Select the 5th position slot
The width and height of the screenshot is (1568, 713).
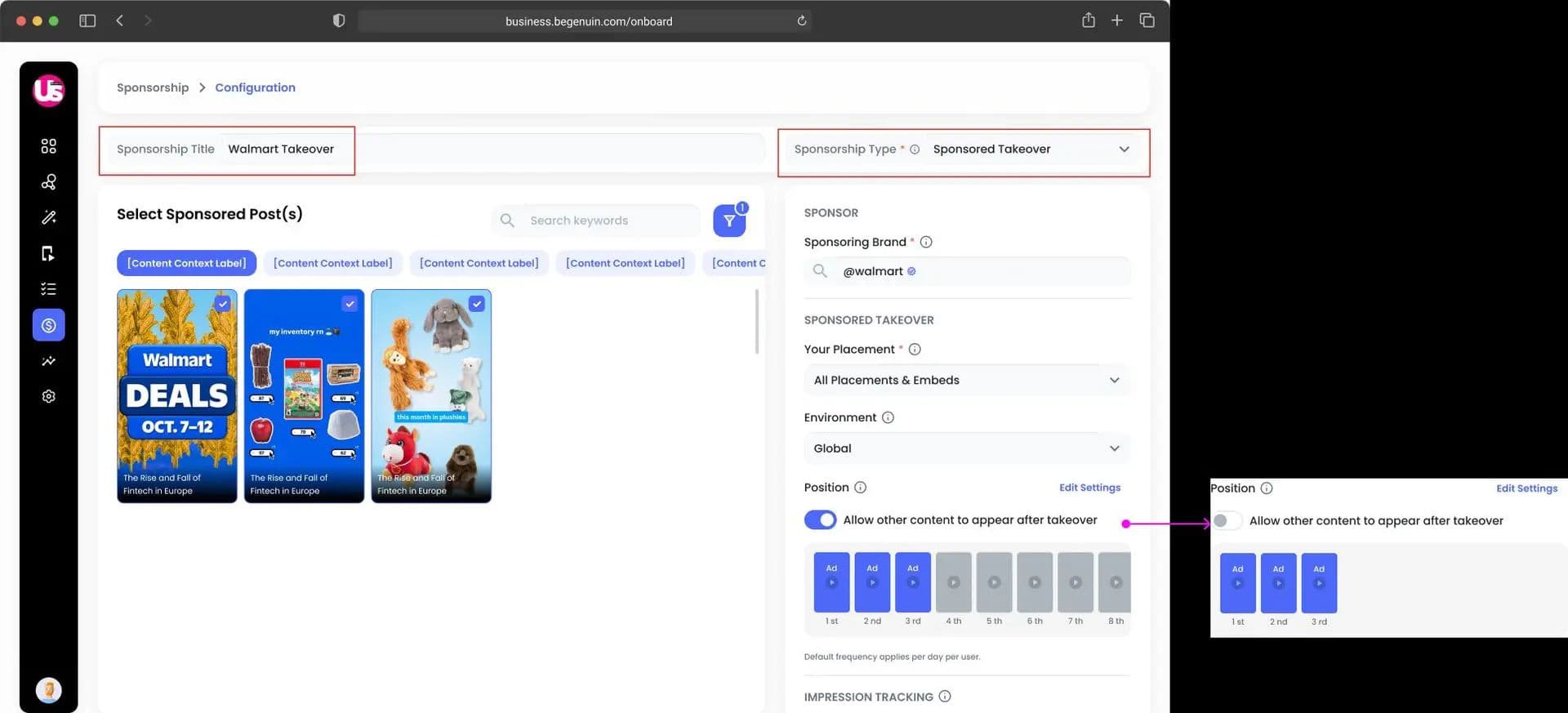click(994, 582)
